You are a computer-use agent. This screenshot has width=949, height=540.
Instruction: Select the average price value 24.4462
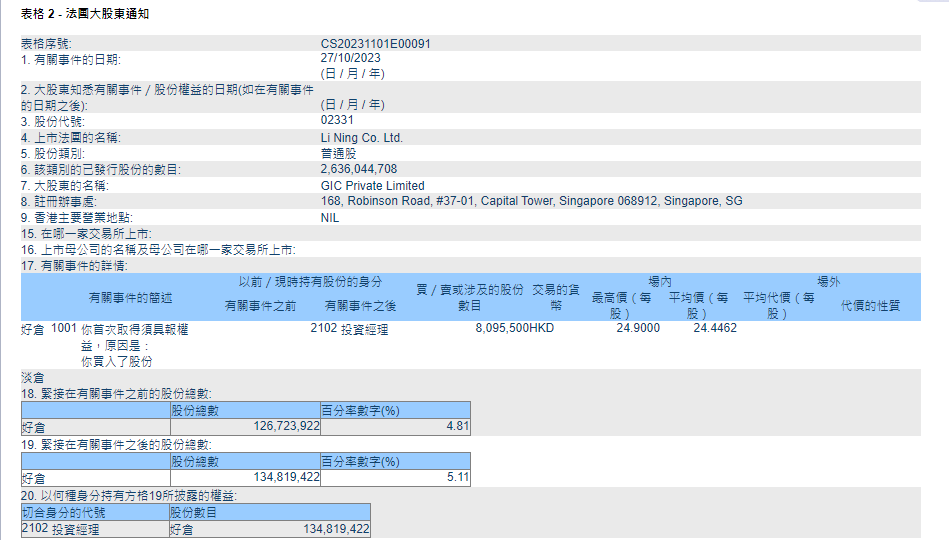click(715, 328)
